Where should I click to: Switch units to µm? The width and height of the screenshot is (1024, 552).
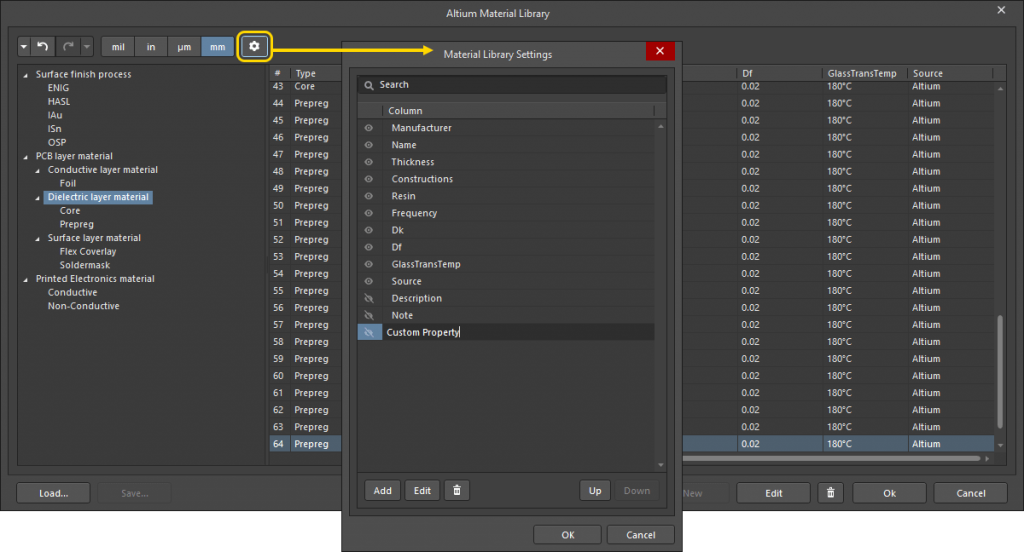[184, 46]
